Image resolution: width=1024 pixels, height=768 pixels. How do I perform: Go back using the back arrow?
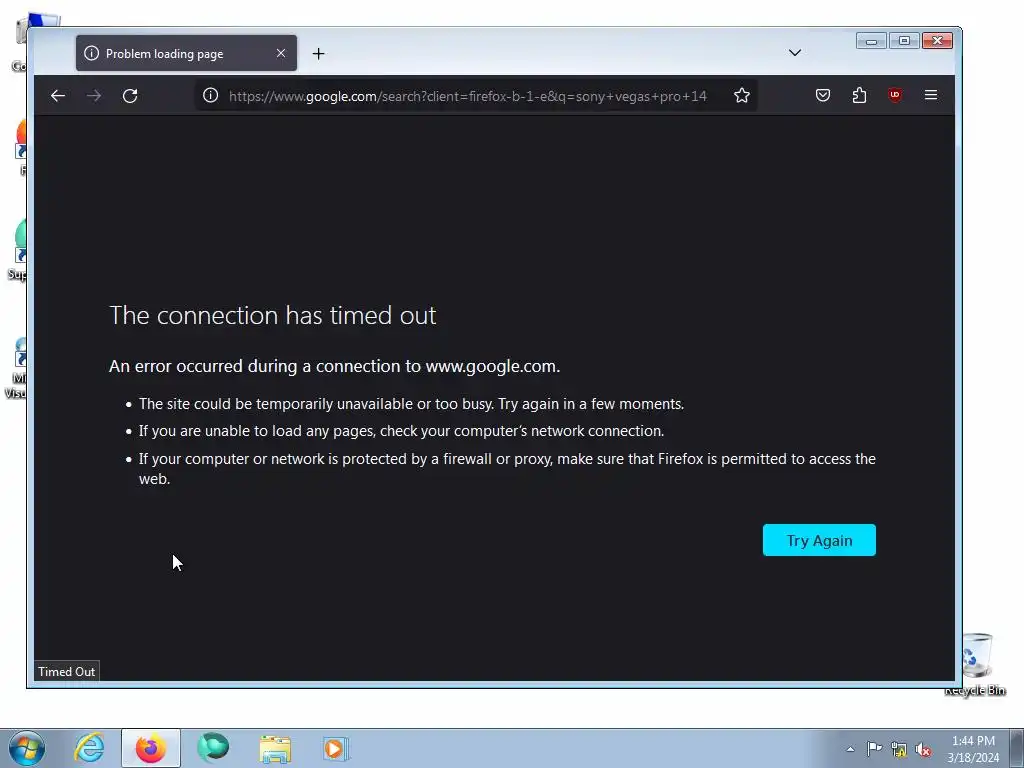tap(57, 96)
